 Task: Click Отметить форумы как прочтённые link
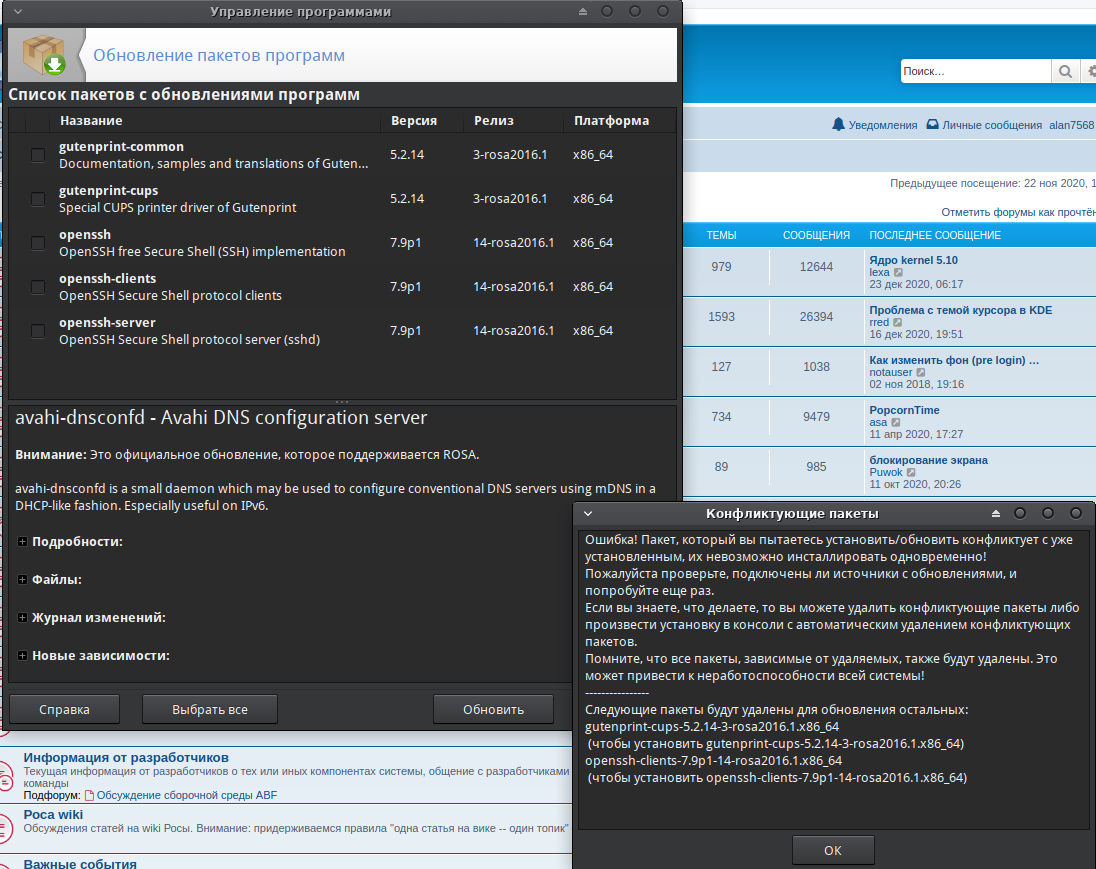(x=1018, y=212)
